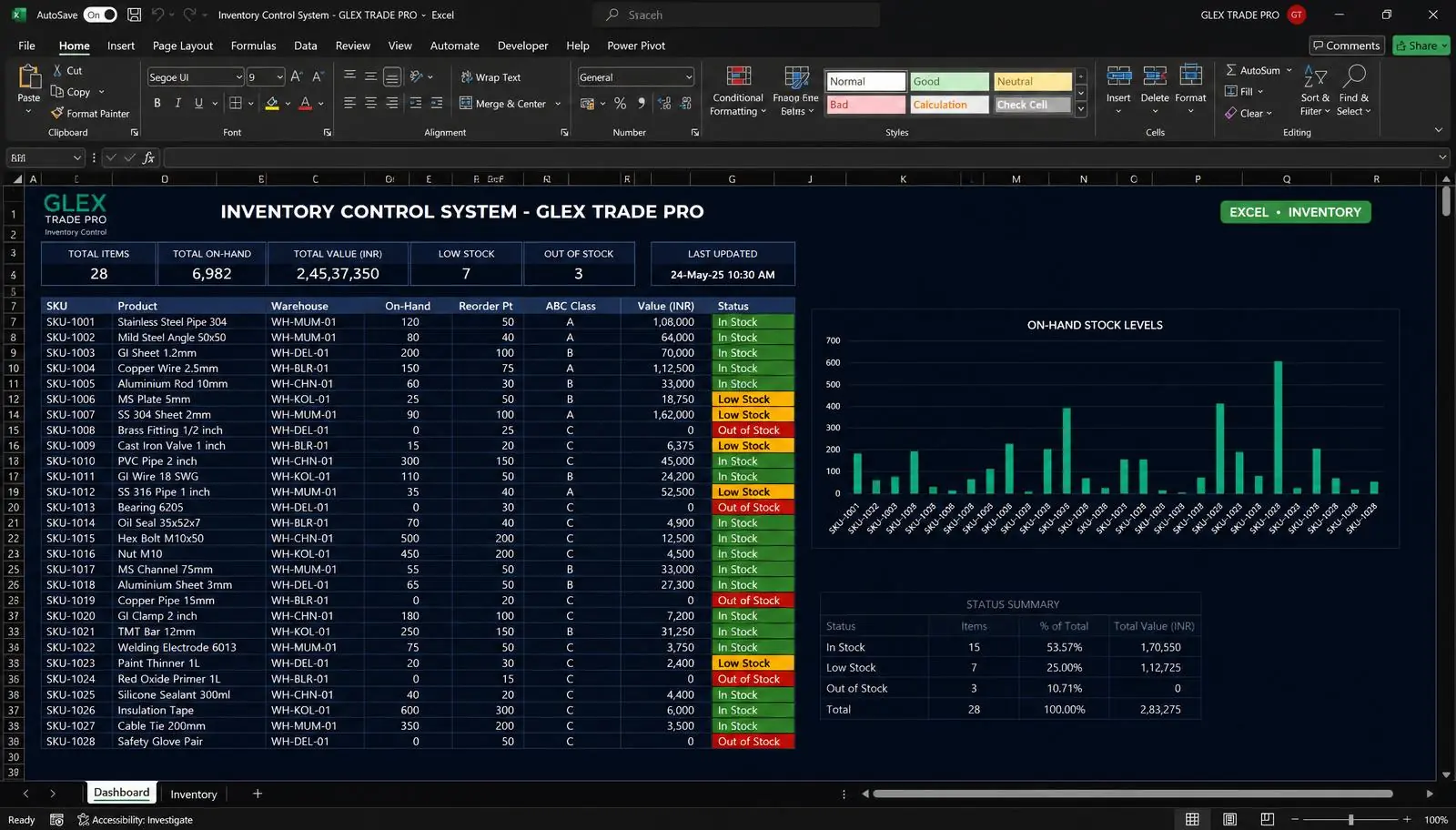
Task: Open the Insert ribbon tab
Action: [120, 46]
